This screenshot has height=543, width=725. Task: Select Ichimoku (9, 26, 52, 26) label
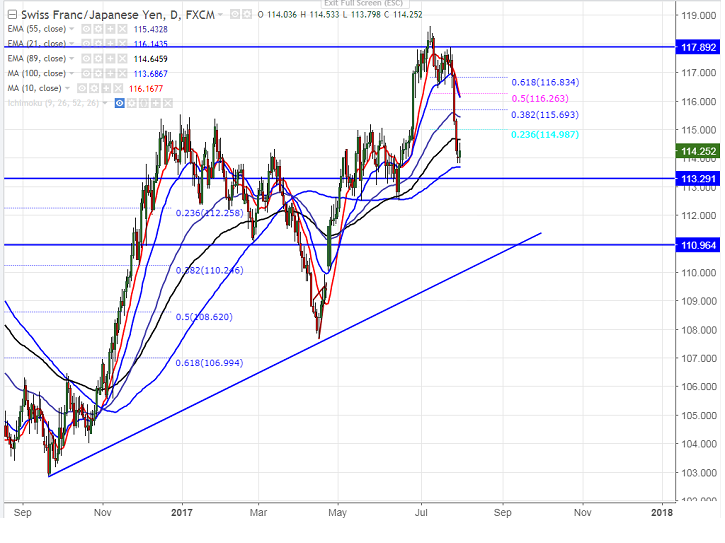53,103
